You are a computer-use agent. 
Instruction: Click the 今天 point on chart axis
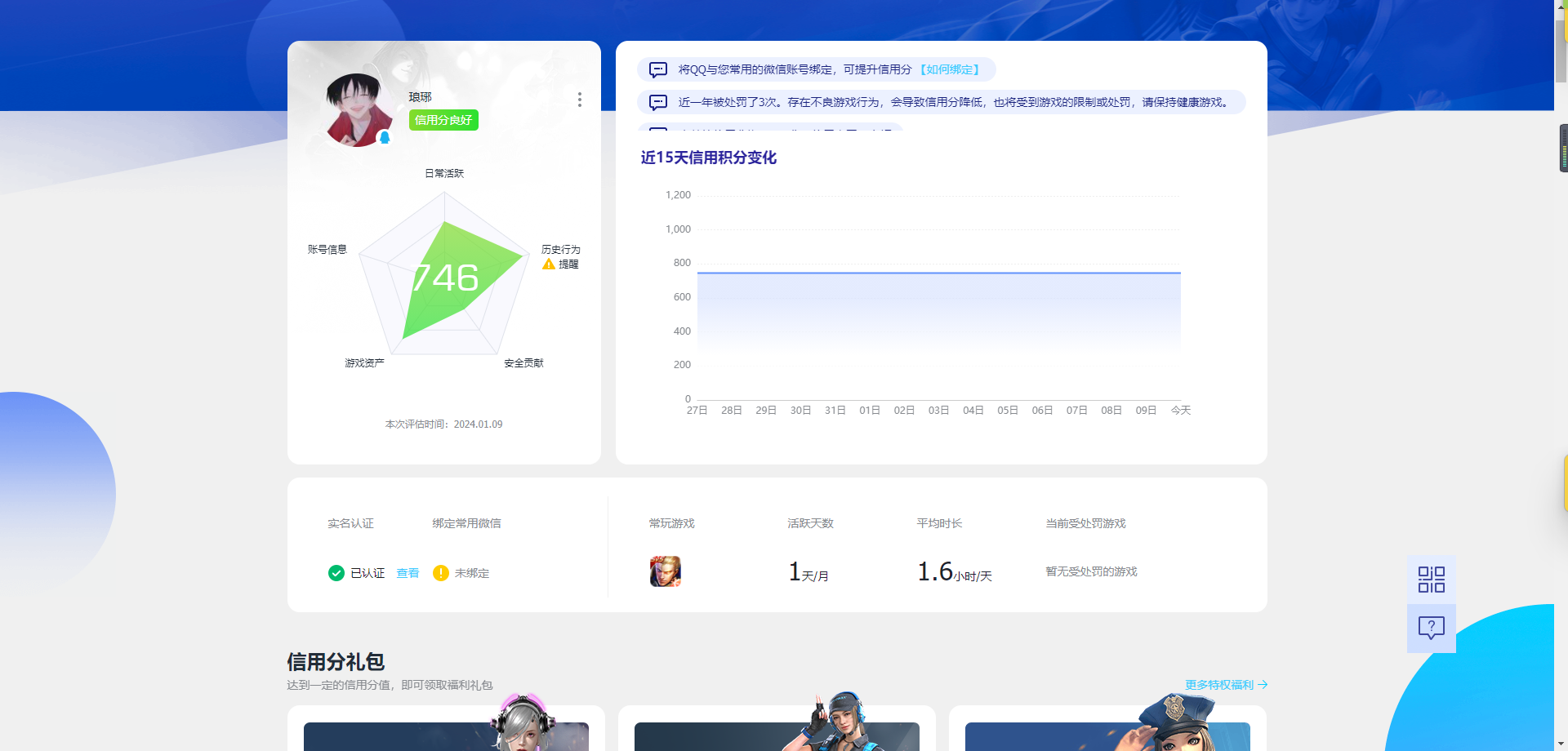1181,411
